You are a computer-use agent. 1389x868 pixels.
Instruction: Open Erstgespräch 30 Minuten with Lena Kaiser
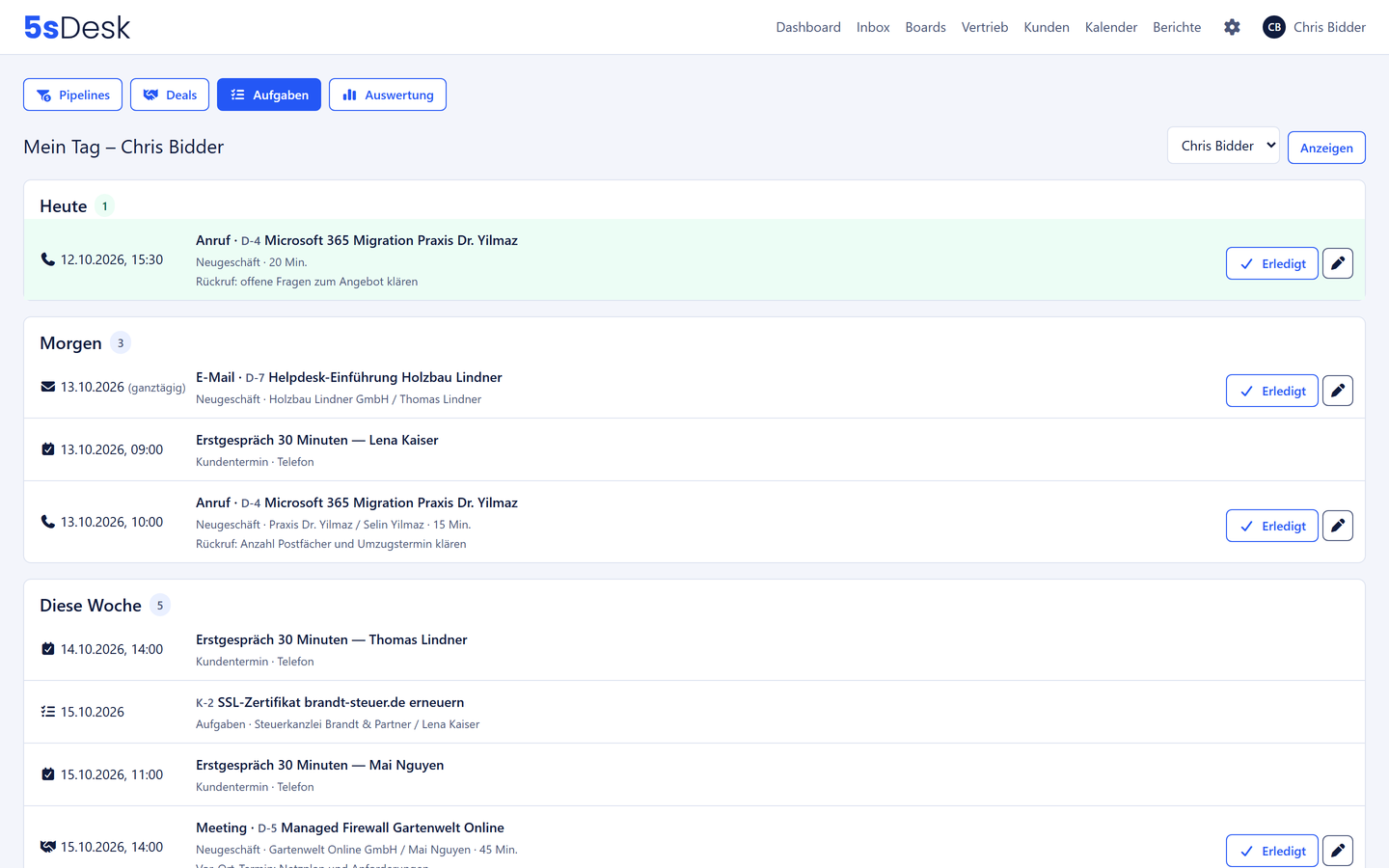[316, 440]
